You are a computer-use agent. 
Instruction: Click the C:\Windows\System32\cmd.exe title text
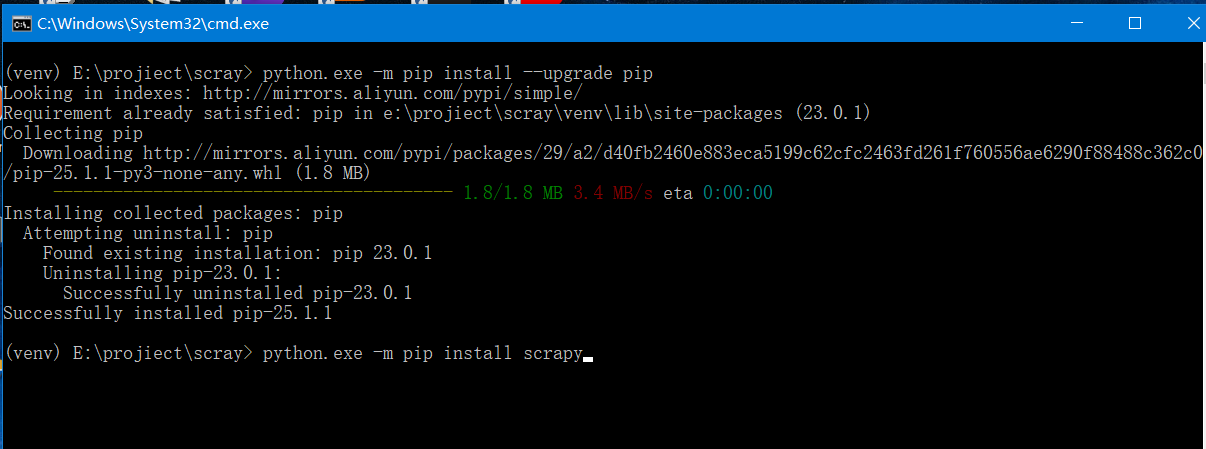(153, 24)
